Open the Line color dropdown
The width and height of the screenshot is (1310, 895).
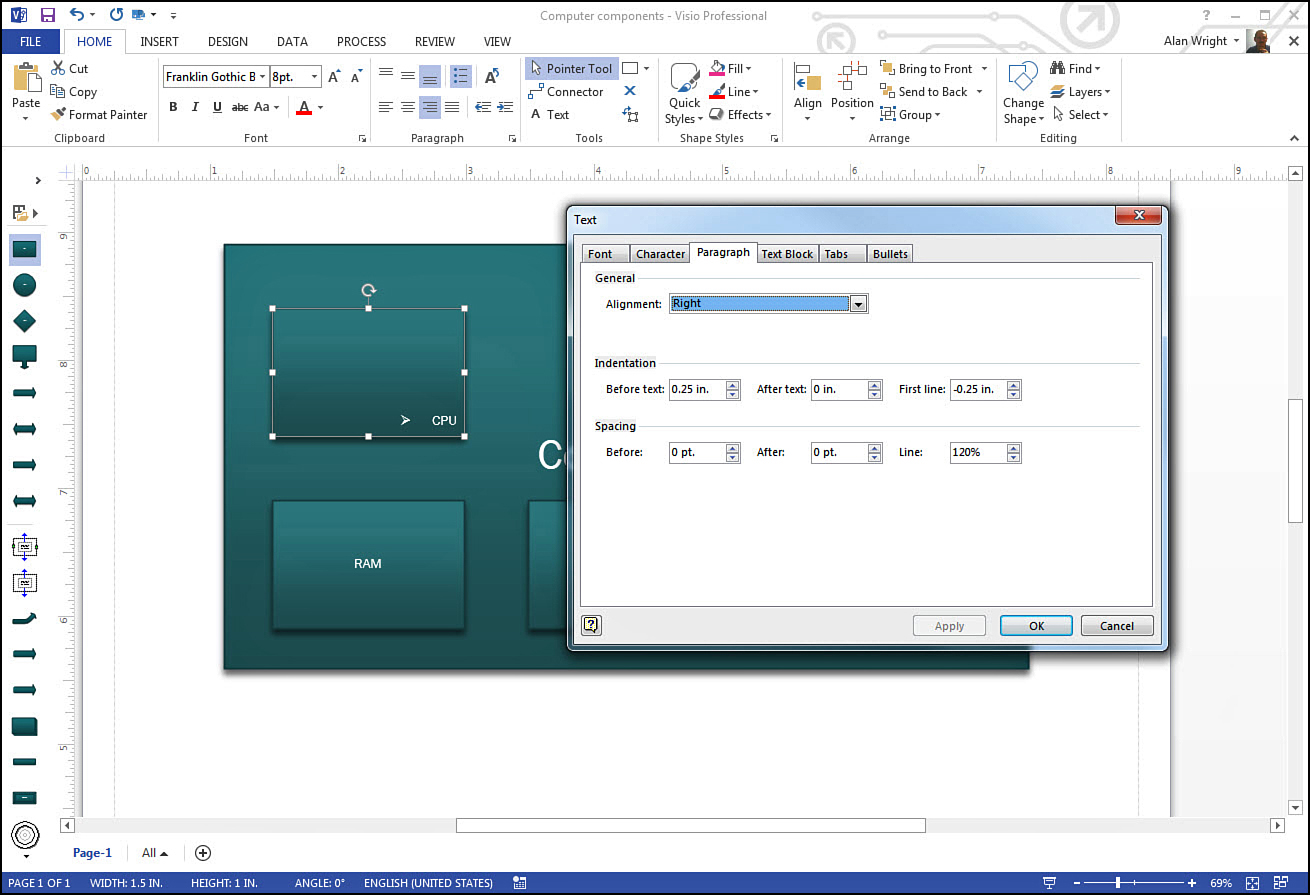[x=734, y=91]
